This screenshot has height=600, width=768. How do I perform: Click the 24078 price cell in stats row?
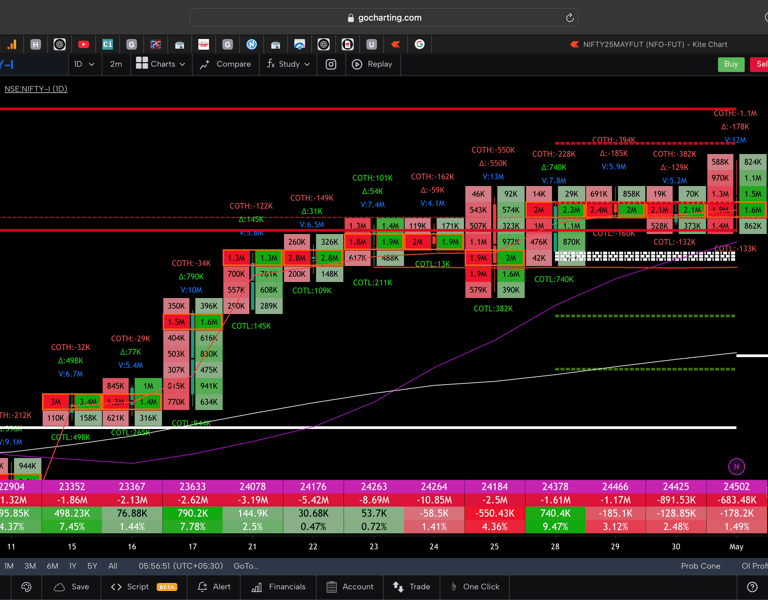tap(252, 487)
